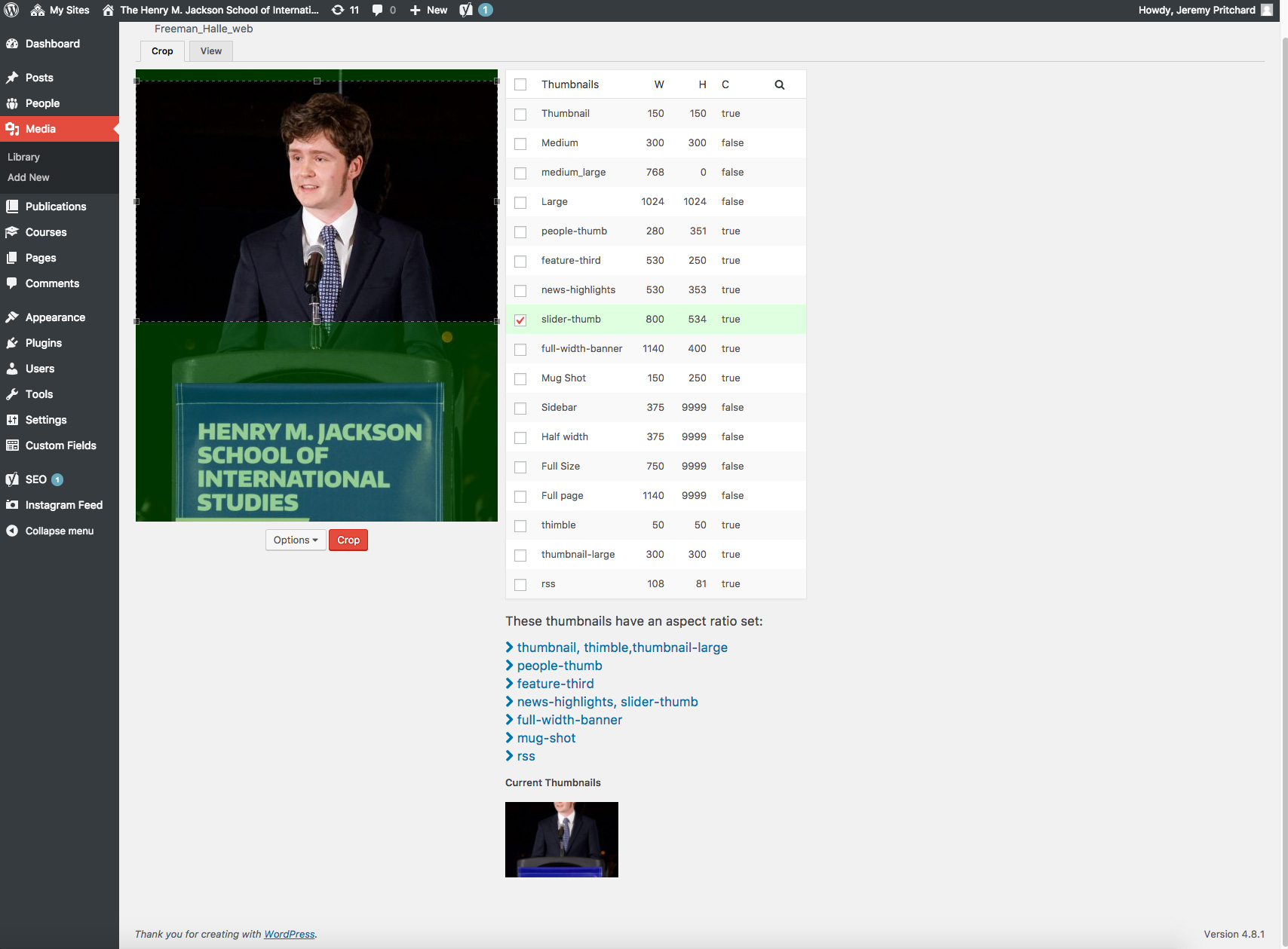Check the Large 1024 checkbox

tap(520, 203)
